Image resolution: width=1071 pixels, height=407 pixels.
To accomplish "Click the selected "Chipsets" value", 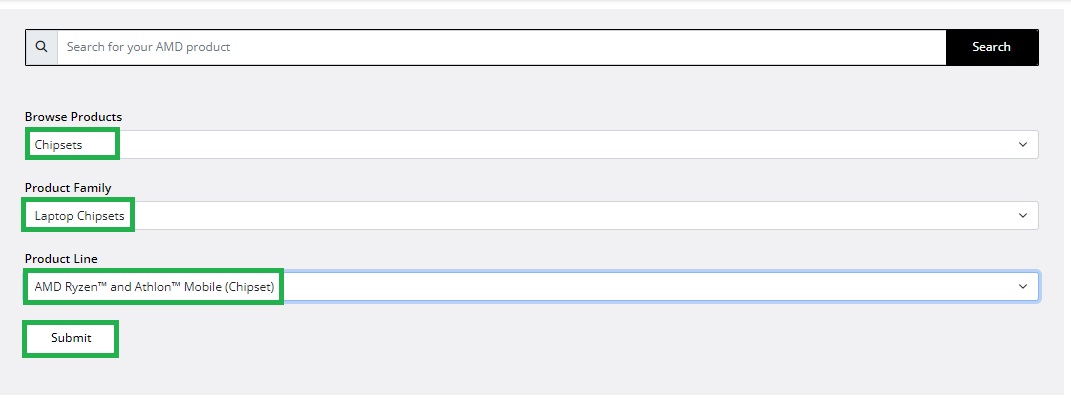I will click(x=59, y=145).
